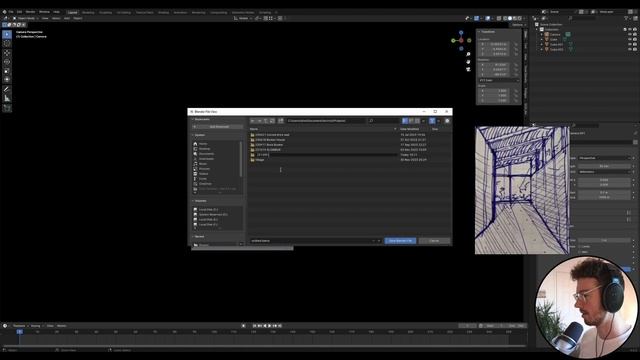Viewport: 640px width, 360px height.
Task: Go to parent directory in file dialog
Action: 266,121
